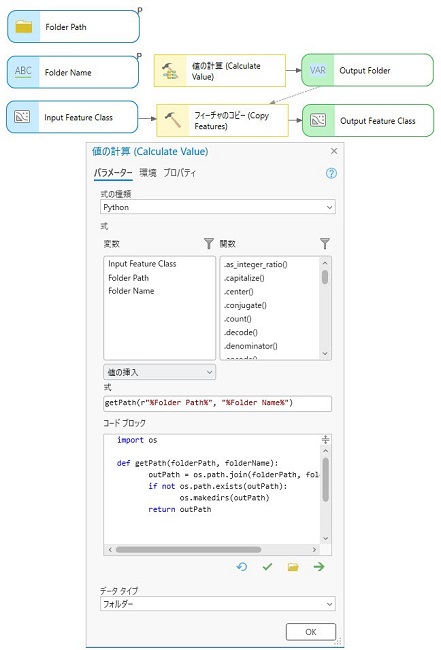Verify expression with green checkmark icon
This screenshot has width=441, height=650.
coord(267,567)
